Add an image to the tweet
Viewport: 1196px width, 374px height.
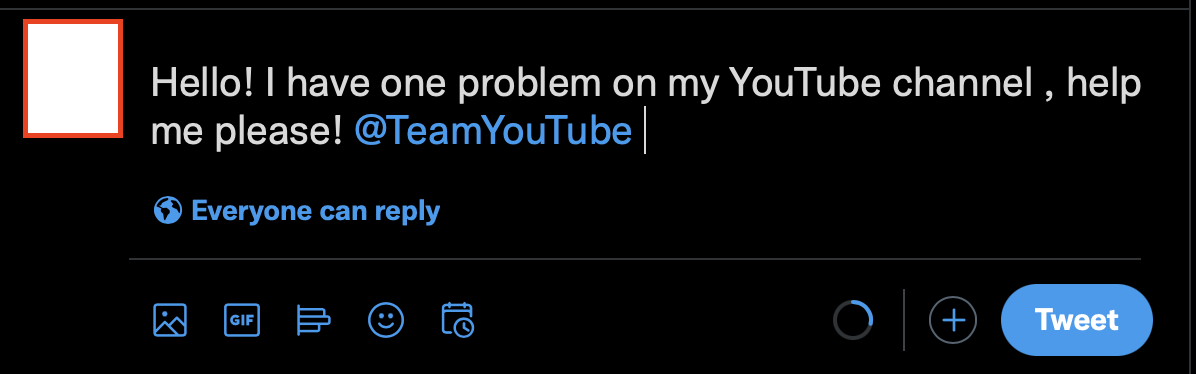tap(169, 320)
